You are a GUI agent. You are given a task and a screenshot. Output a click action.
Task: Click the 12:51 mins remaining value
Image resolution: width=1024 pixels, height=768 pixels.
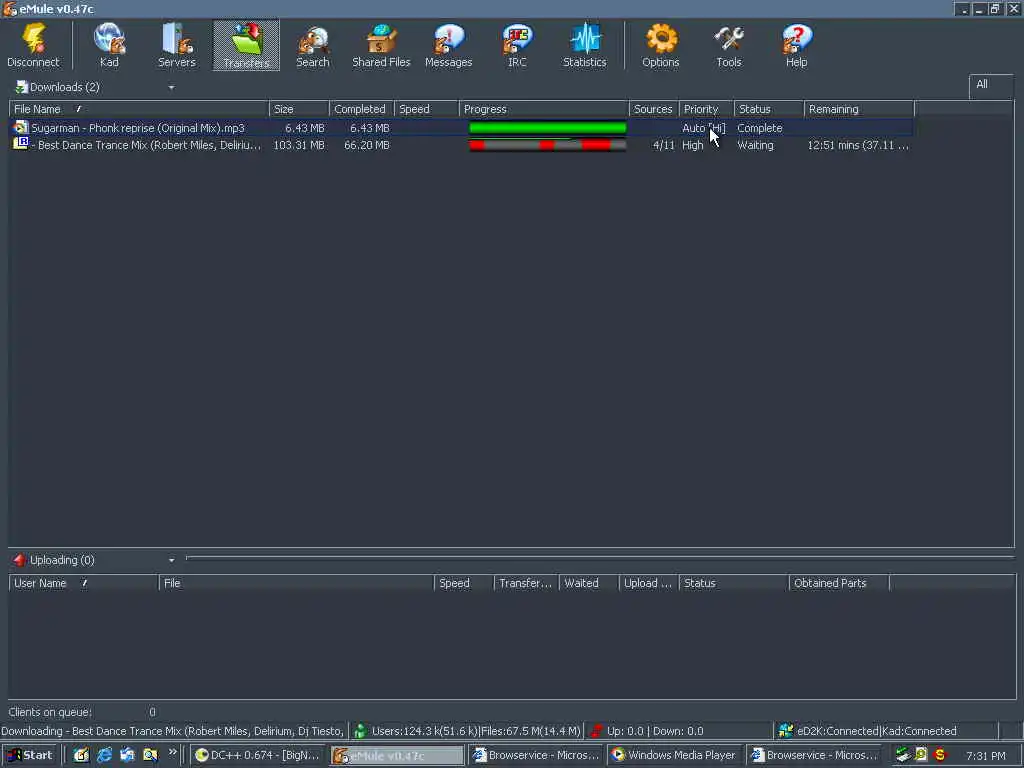(x=857, y=145)
